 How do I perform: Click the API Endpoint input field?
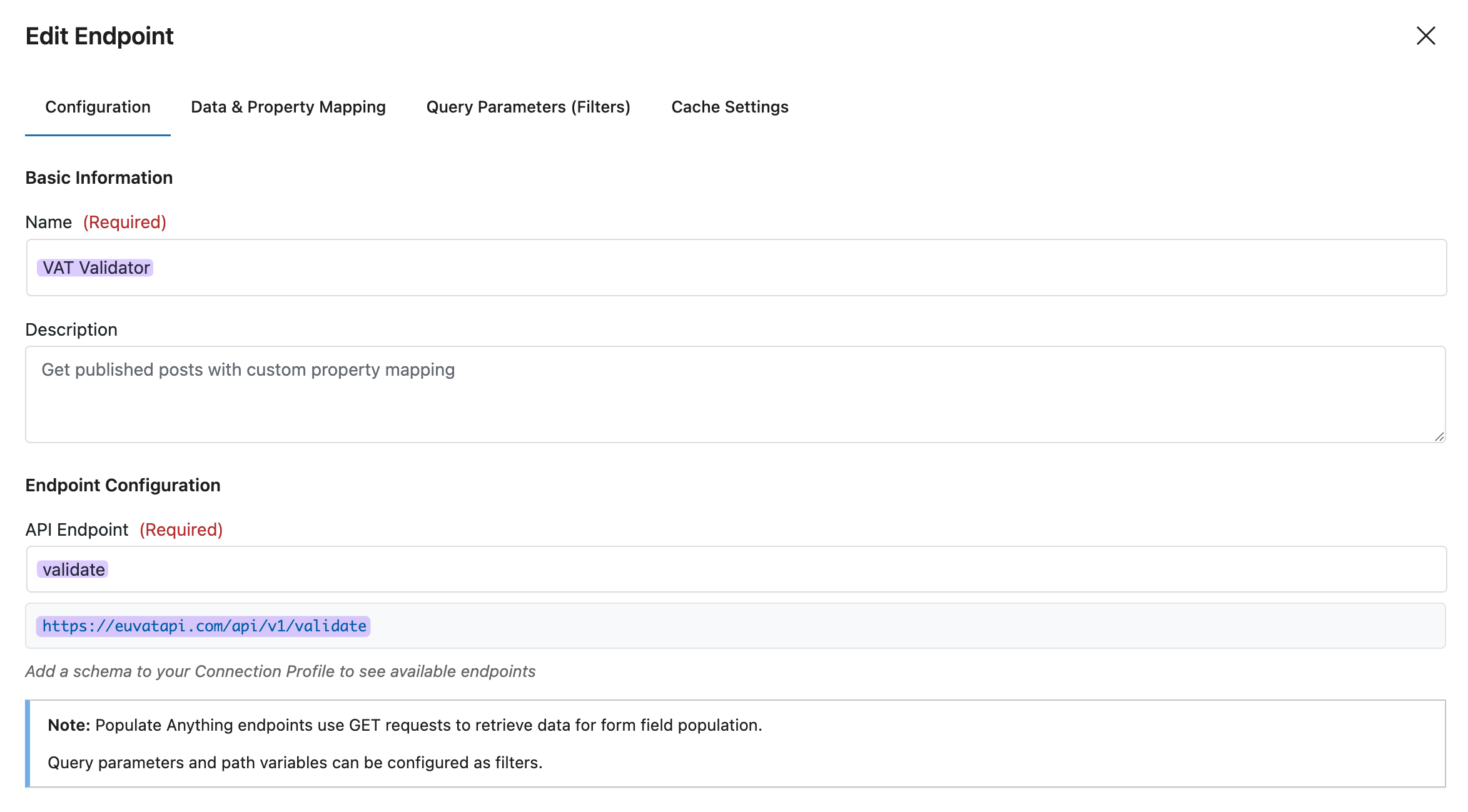pyautogui.click(x=736, y=569)
